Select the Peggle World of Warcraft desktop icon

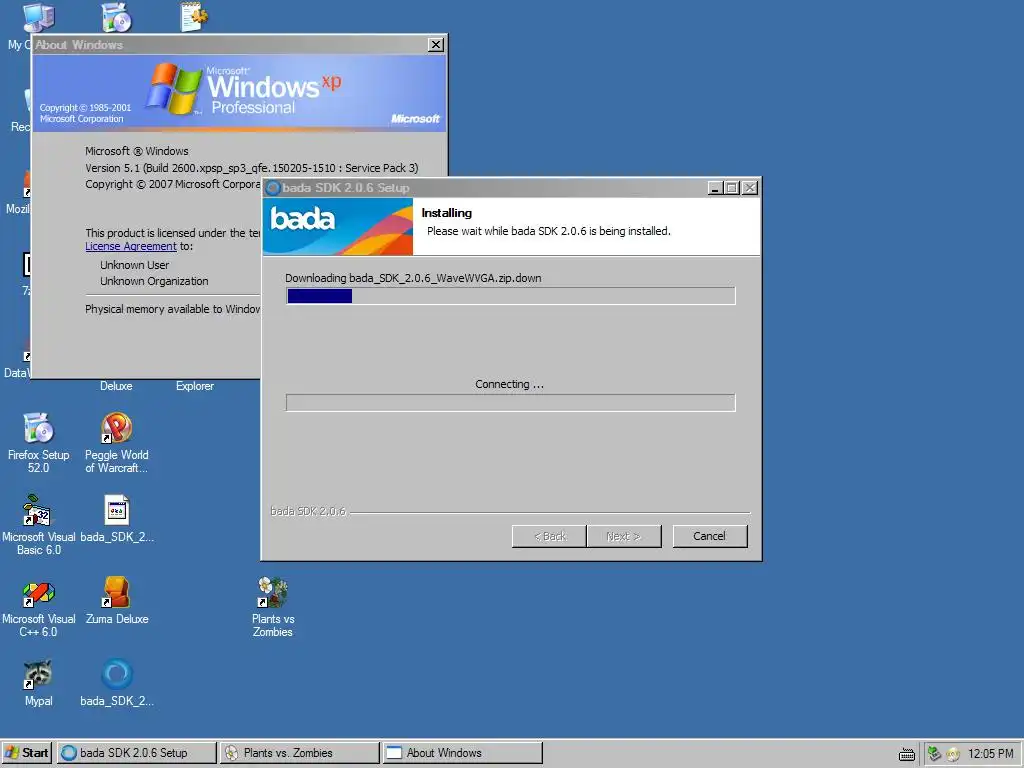click(x=116, y=443)
